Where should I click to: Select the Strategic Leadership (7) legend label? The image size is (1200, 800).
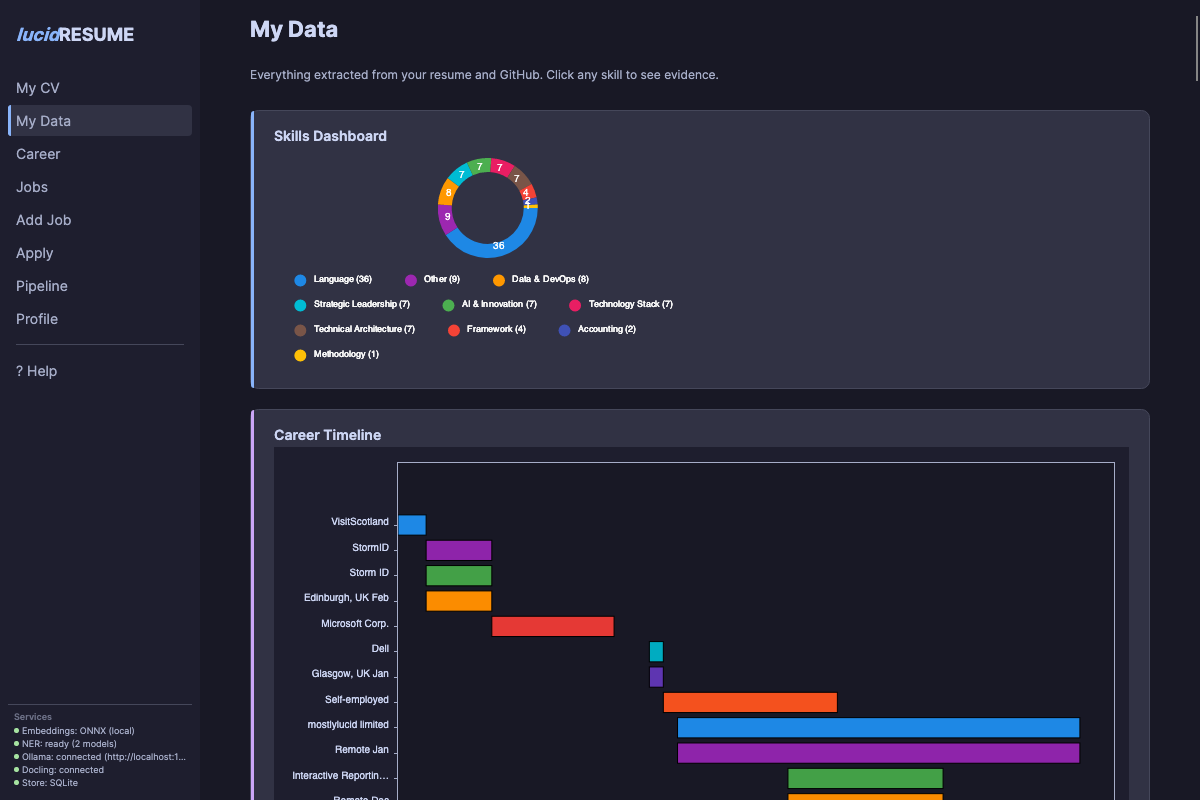pos(362,304)
